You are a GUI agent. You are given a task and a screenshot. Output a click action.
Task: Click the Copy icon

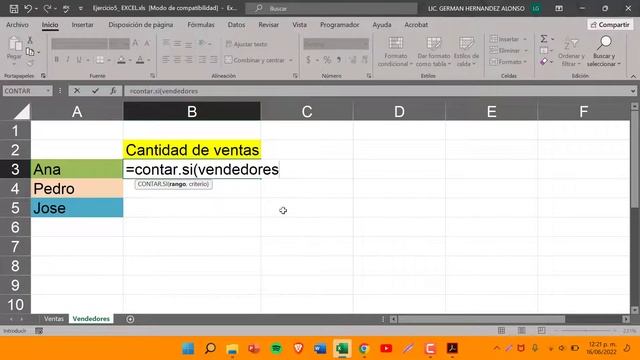pos(30,51)
